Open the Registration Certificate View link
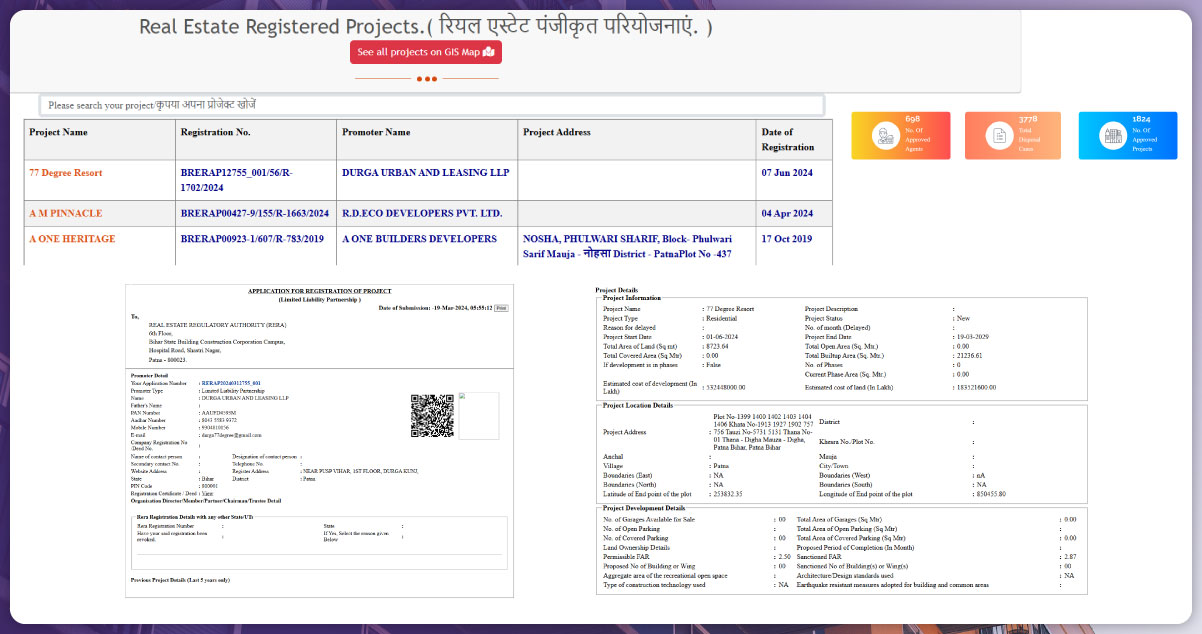Image resolution: width=1202 pixels, height=634 pixels. tap(207, 494)
